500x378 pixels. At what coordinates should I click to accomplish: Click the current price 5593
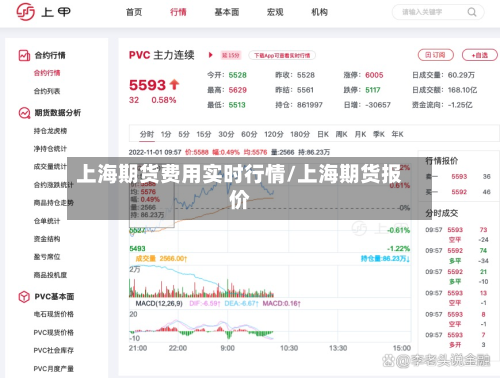[147, 85]
